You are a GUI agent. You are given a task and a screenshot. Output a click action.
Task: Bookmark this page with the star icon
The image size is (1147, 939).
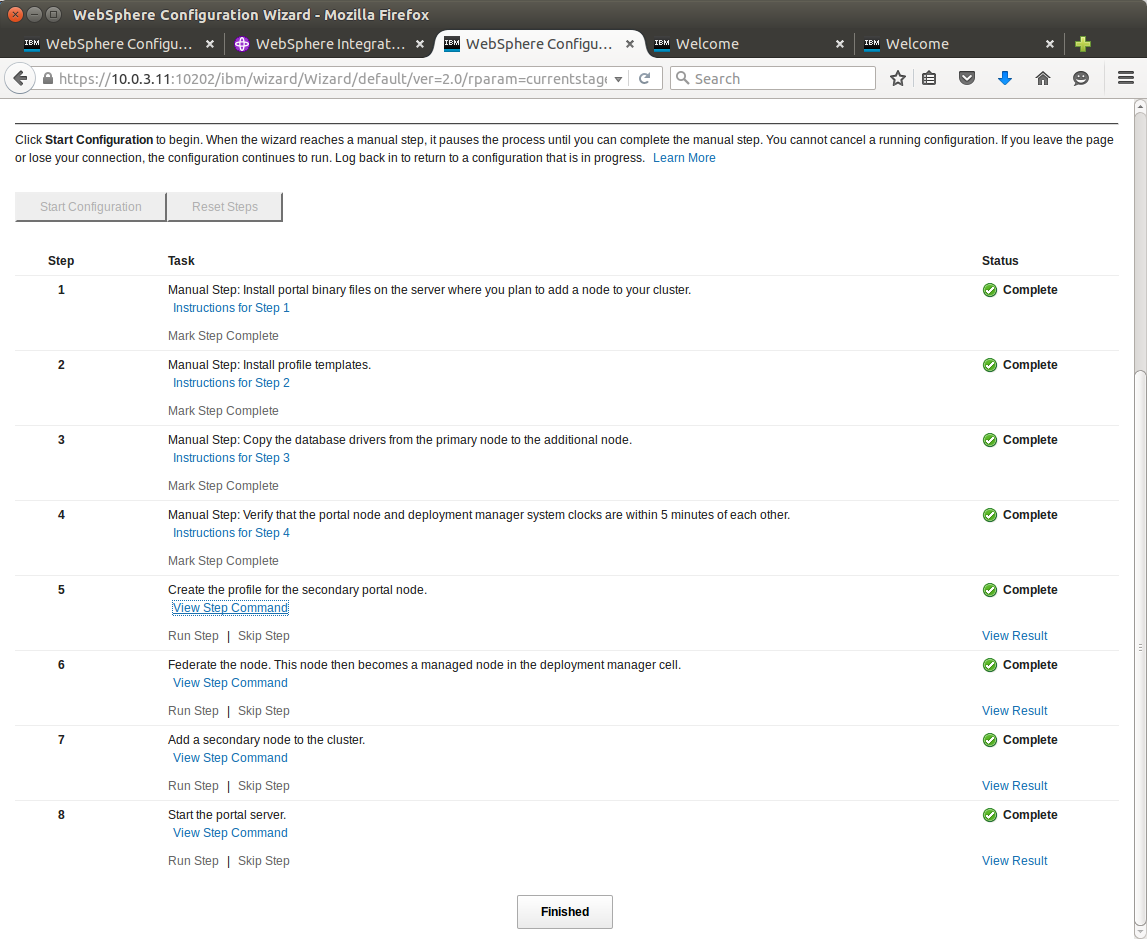(x=898, y=78)
